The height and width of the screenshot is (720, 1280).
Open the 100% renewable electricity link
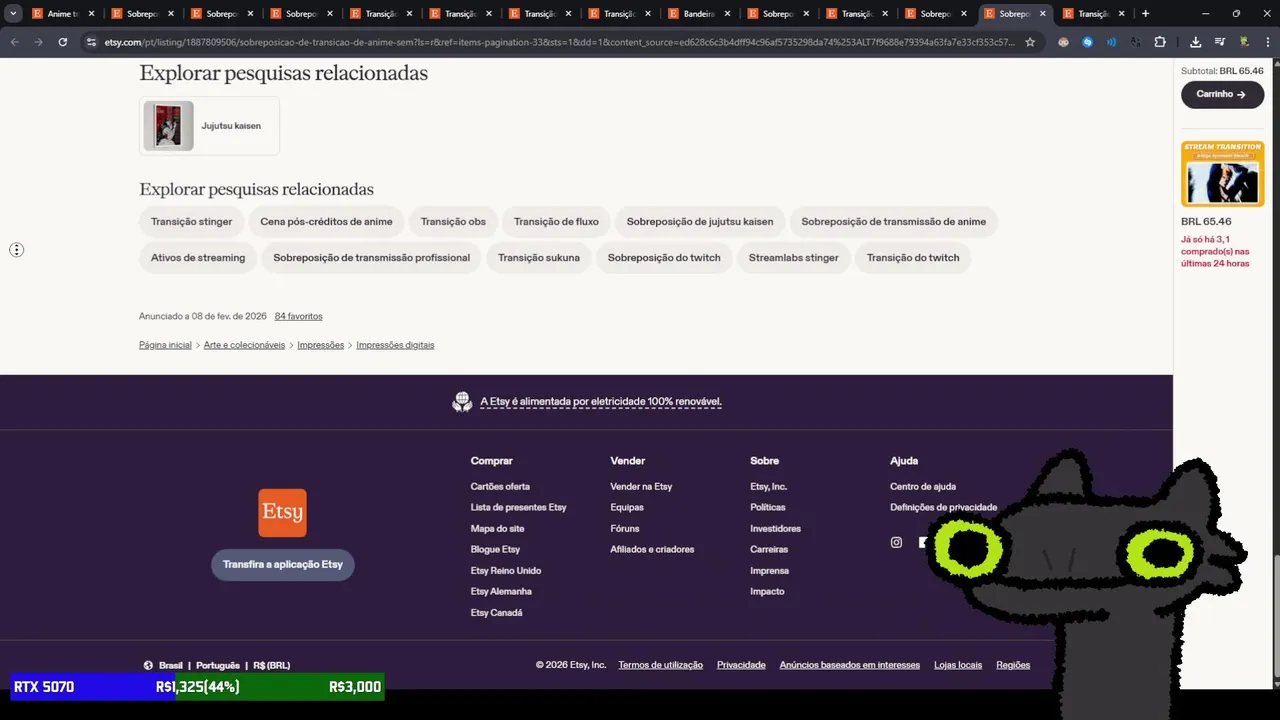click(601, 402)
